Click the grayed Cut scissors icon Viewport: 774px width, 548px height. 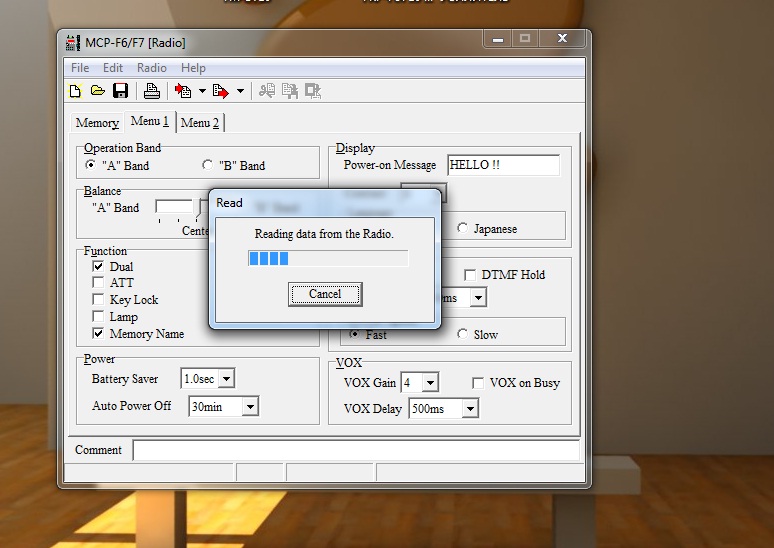click(267, 91)
